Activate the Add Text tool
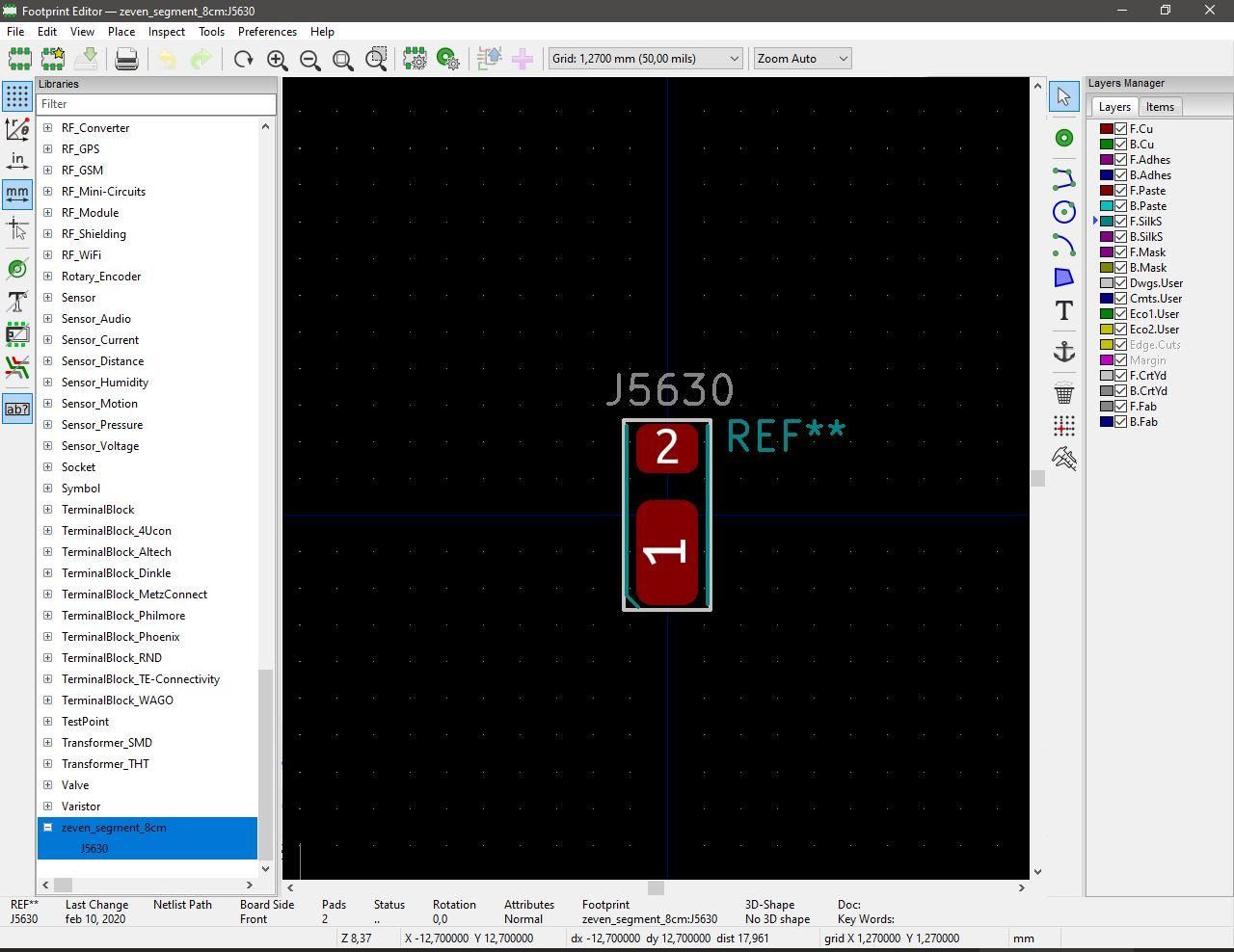Image resolution: width=1234 pixels, height=952 pixels. coord(1064,311)
